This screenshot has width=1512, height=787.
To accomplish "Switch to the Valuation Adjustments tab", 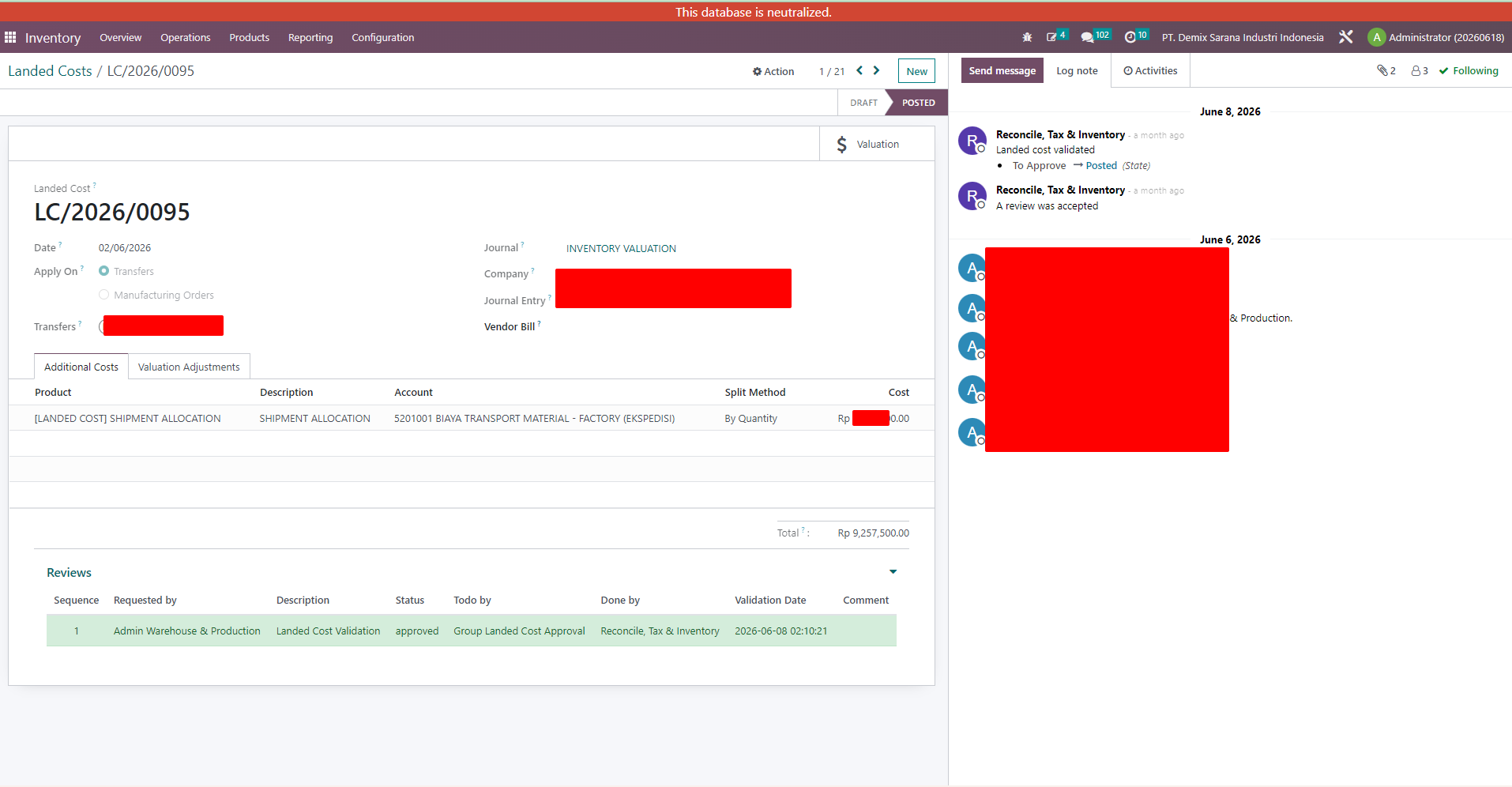I will pos(189,367).
